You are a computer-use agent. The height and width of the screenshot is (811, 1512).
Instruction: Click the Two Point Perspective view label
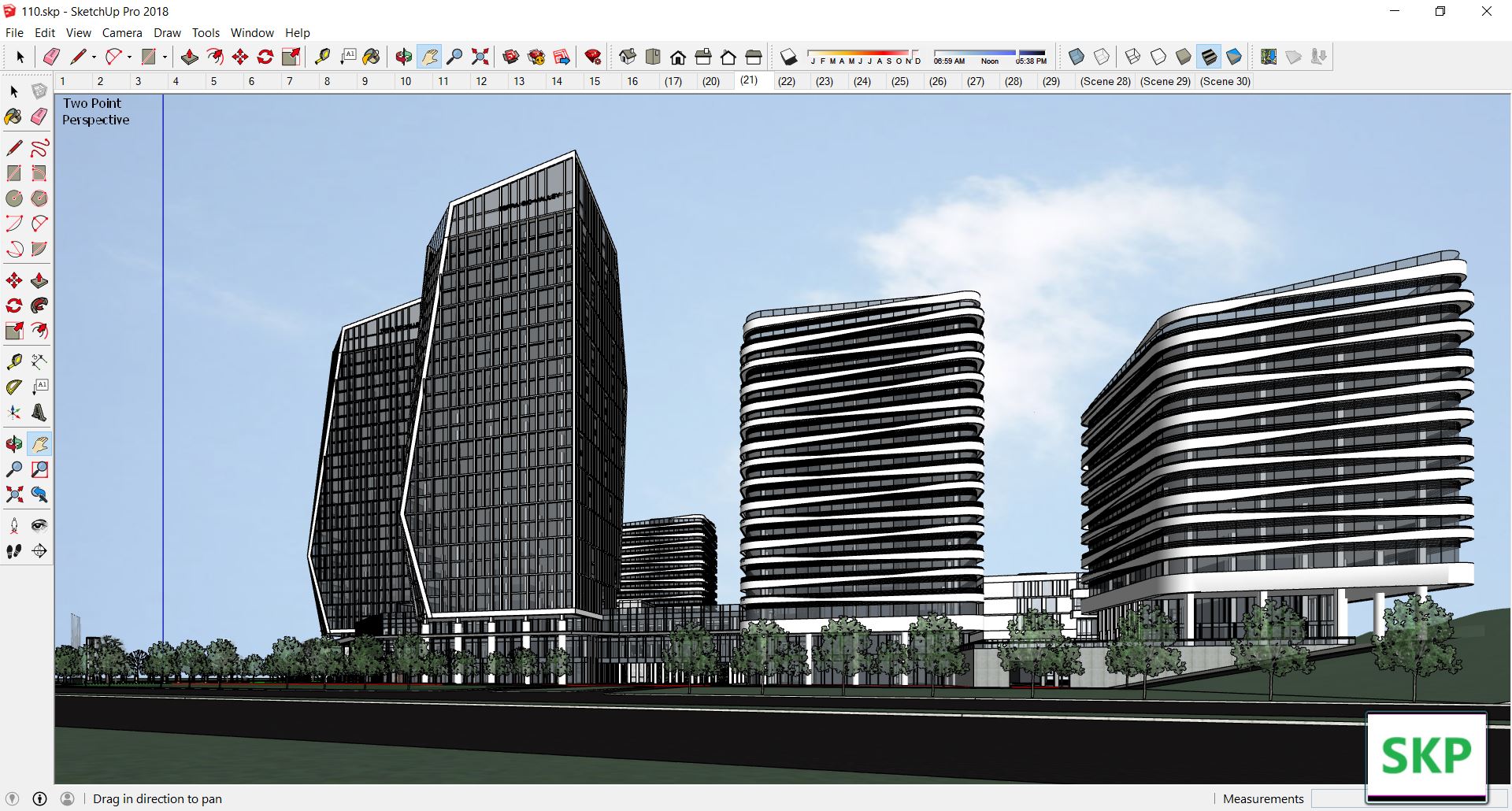pyautogui.click(x=95, y=111)
